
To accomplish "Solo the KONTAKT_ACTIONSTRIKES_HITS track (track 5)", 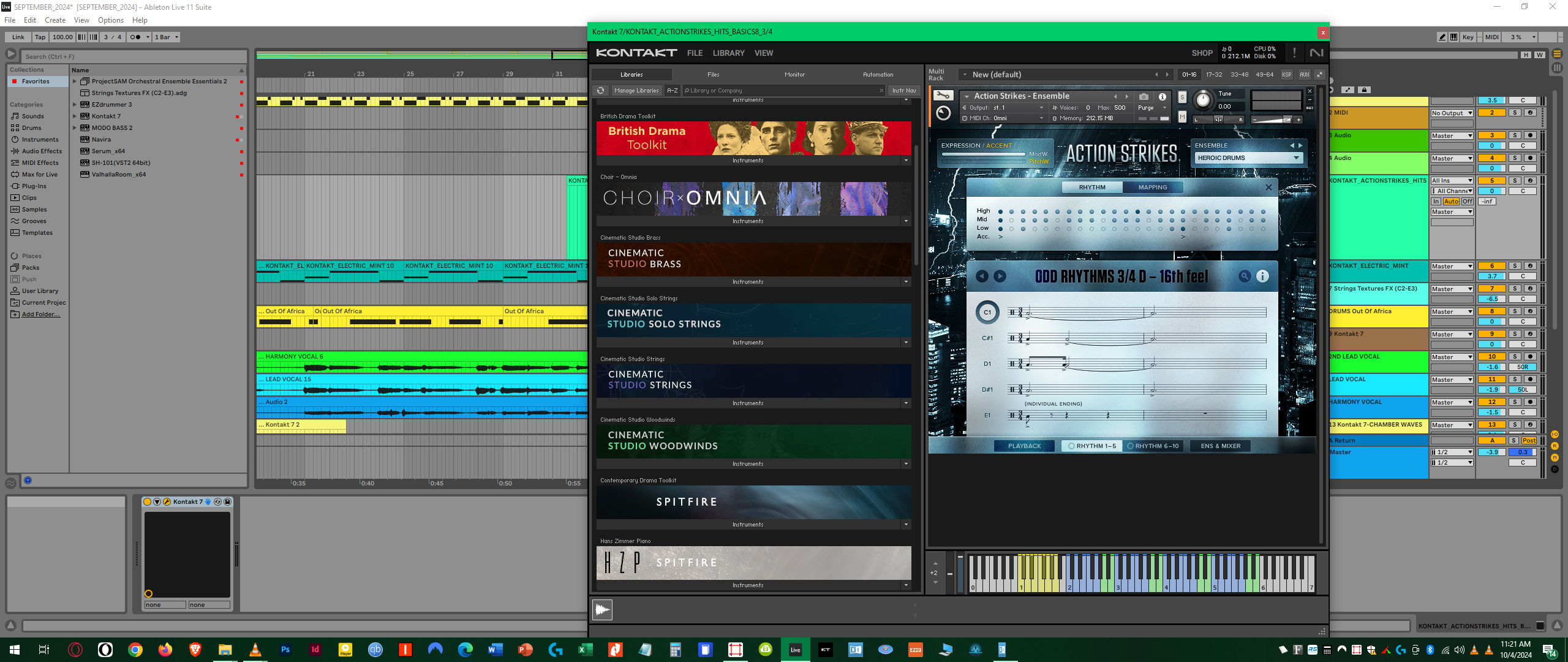I will tap(1515, 181).
